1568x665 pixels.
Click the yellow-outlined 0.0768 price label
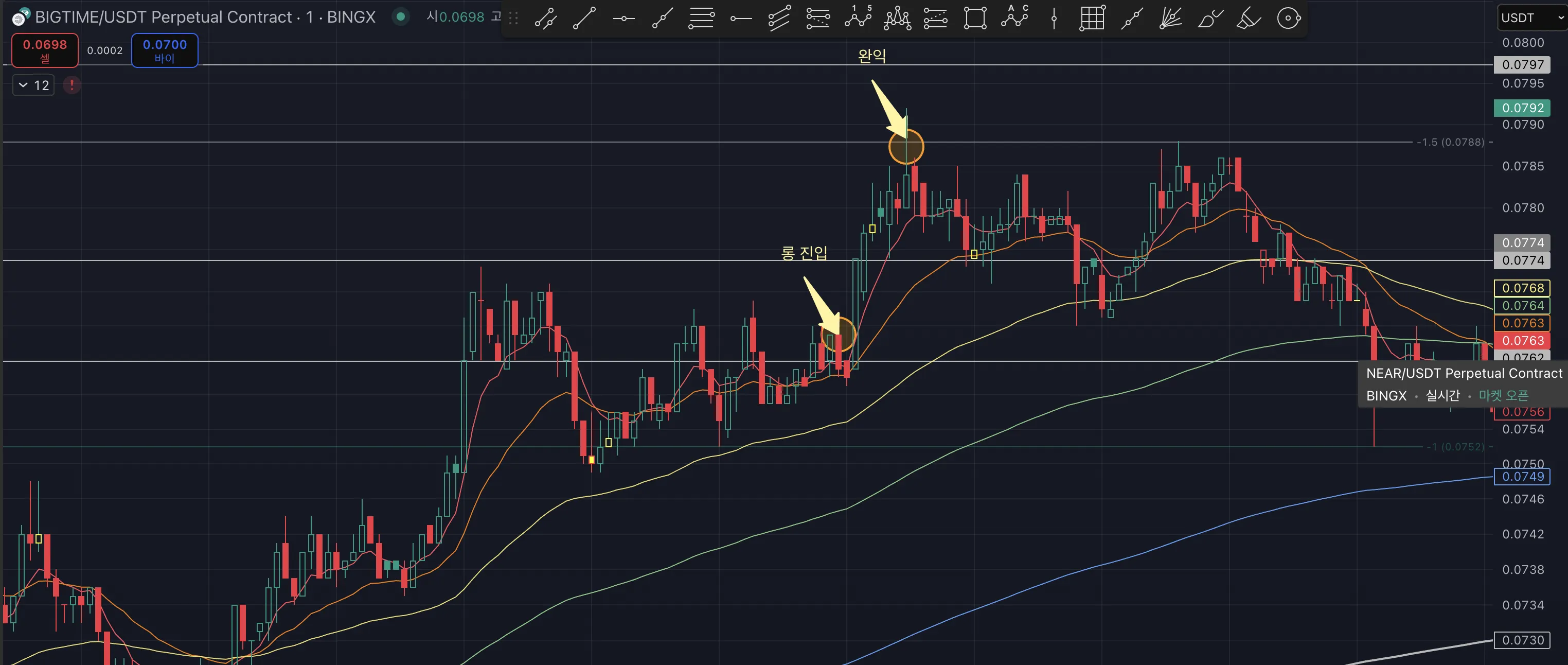(x=1522, y=288)
